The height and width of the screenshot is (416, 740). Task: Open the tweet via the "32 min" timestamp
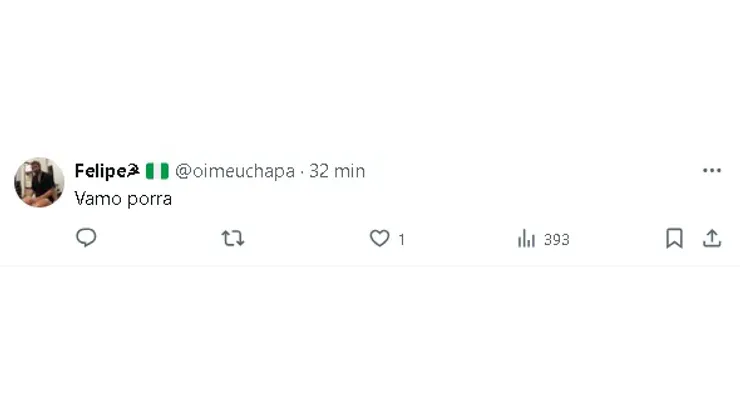337,171
